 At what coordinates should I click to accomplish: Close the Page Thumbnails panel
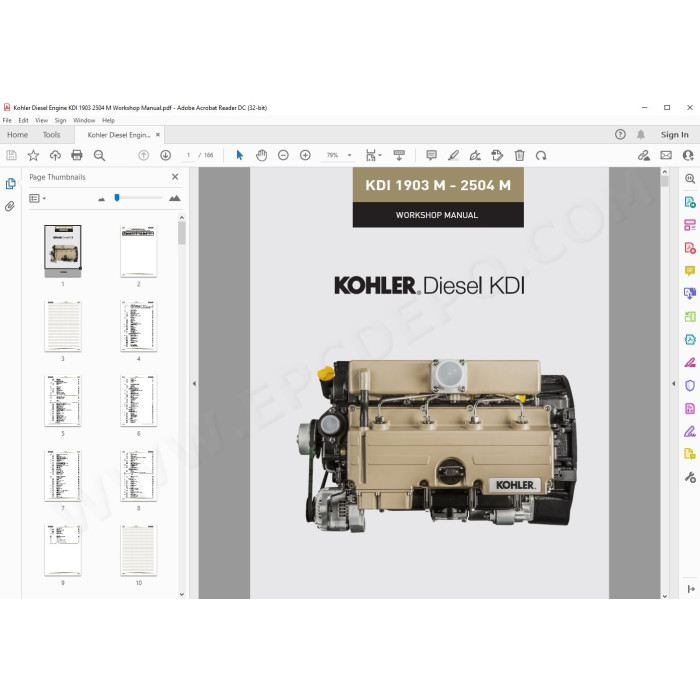point(175,177)
